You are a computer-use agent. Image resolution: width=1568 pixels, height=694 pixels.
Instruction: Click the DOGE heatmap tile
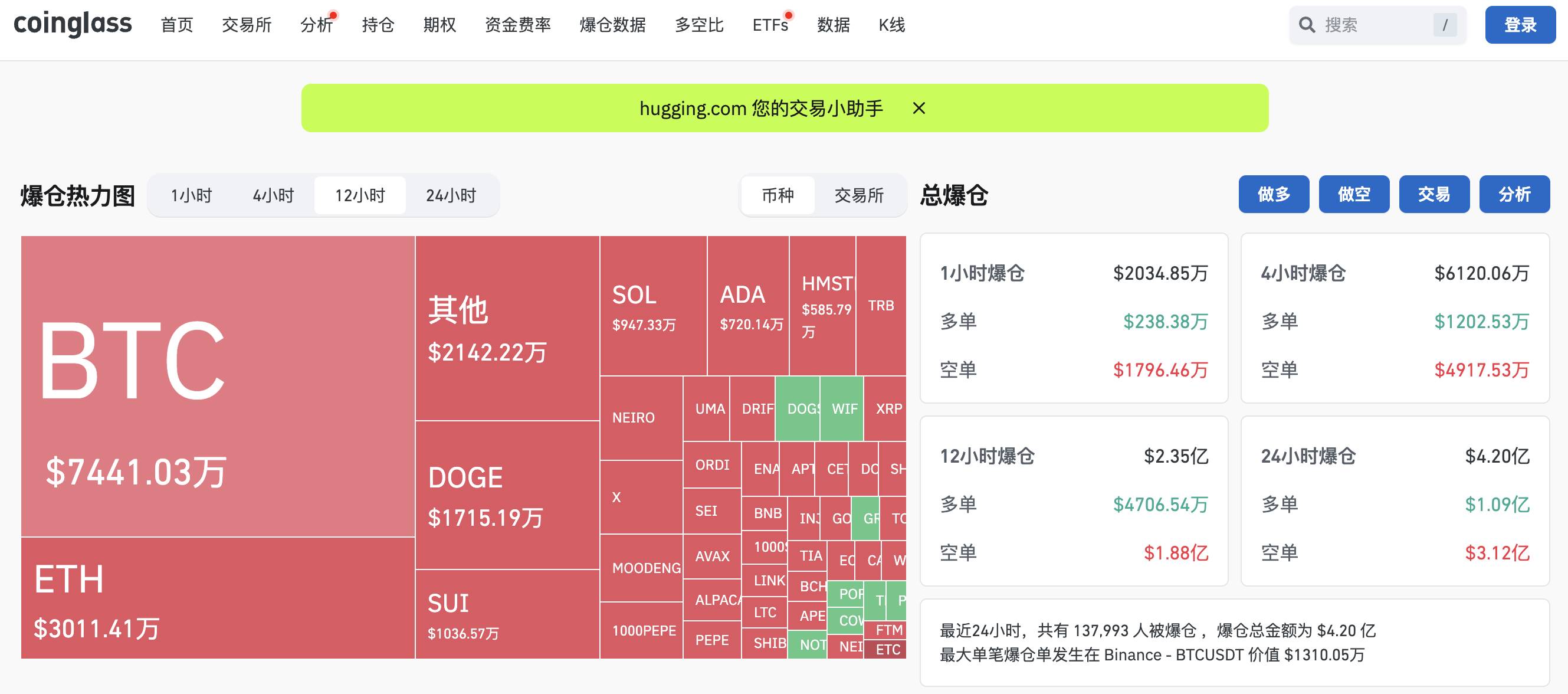click(x=507, y=495)
